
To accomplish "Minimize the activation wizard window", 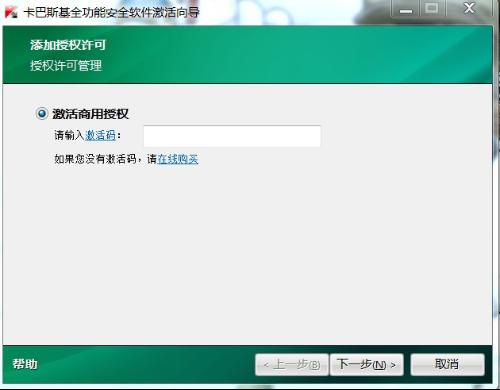I will point(406,9).
